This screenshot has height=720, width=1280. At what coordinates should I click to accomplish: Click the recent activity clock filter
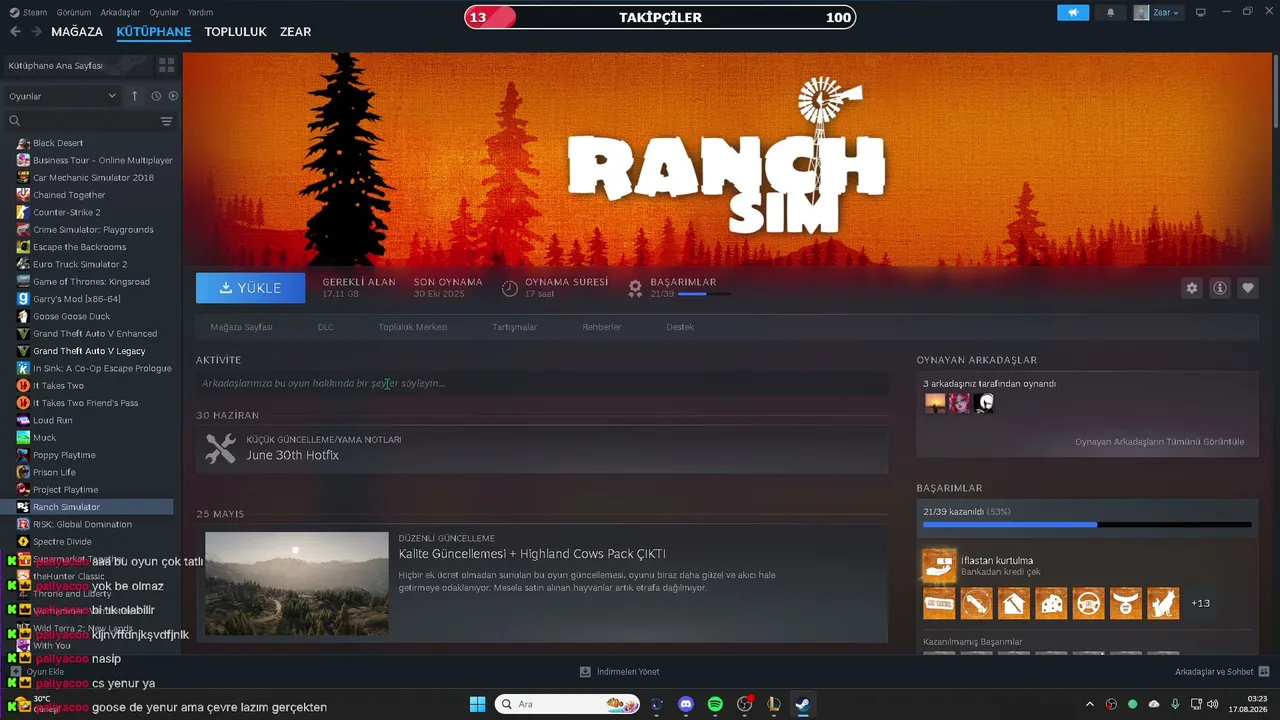tap(156, 96)
